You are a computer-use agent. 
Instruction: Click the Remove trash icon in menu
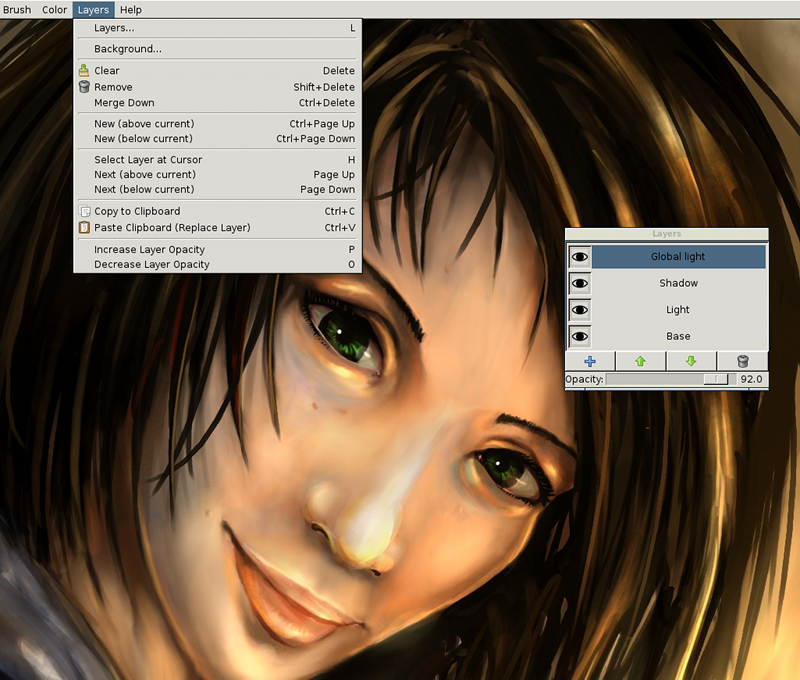pyautogui.click(x=84, y=87)
